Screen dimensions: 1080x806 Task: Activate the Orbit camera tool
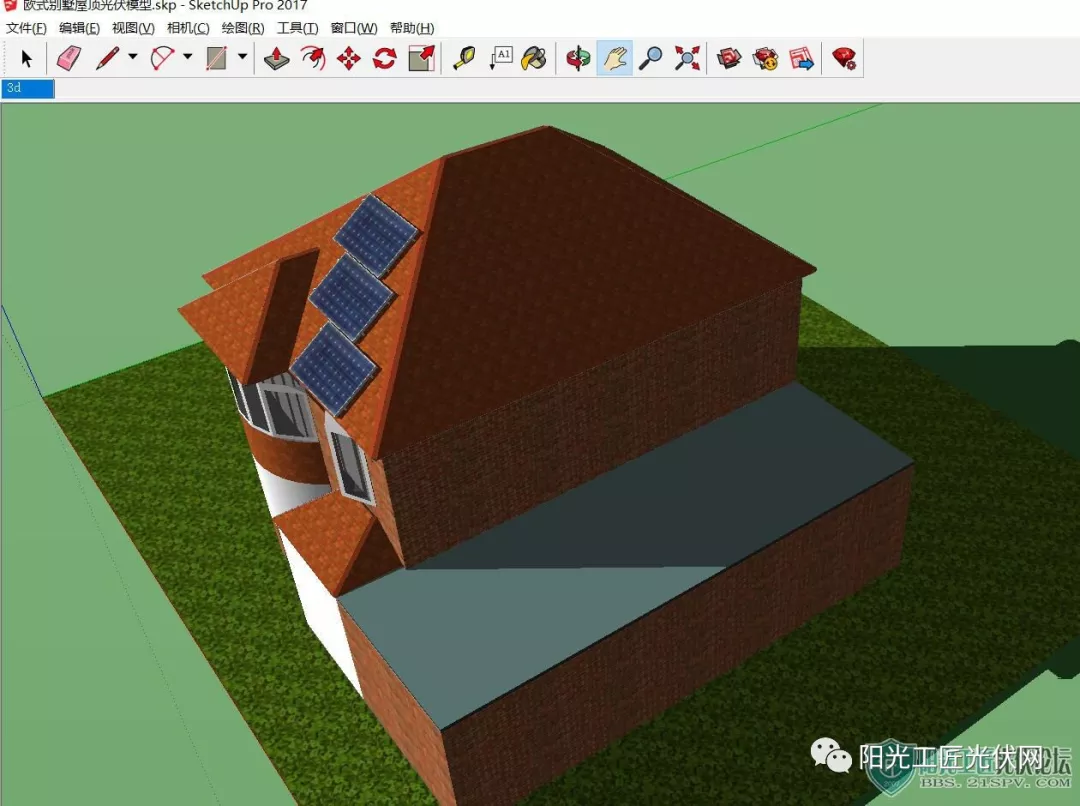[578, 59]
